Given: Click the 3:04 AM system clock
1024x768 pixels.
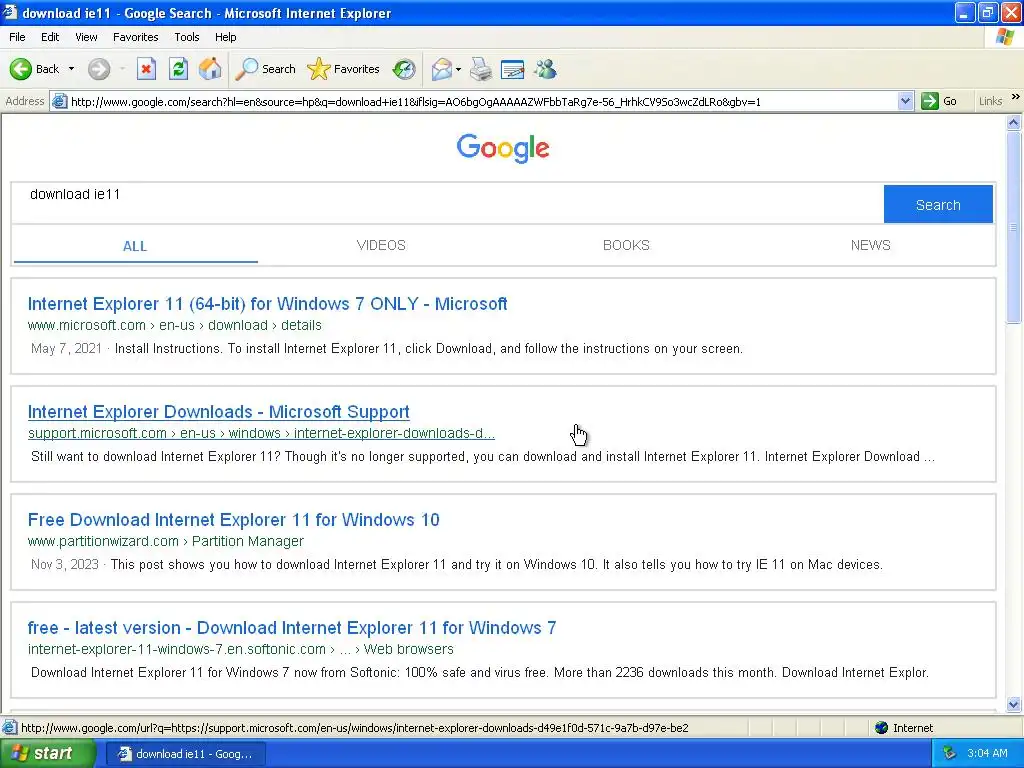Looking at the screenshot, I should [987, 753].
